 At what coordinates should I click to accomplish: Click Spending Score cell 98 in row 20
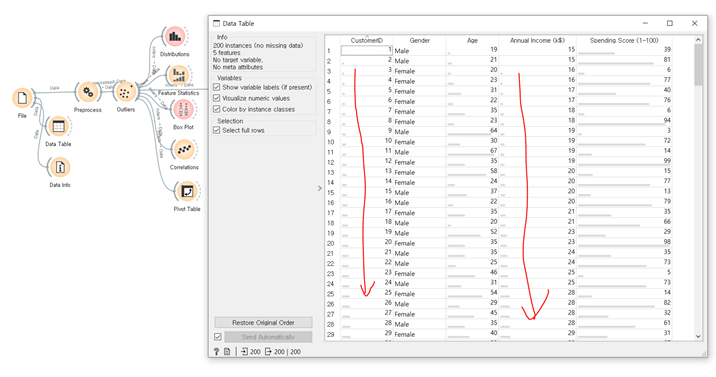[624, 243]
